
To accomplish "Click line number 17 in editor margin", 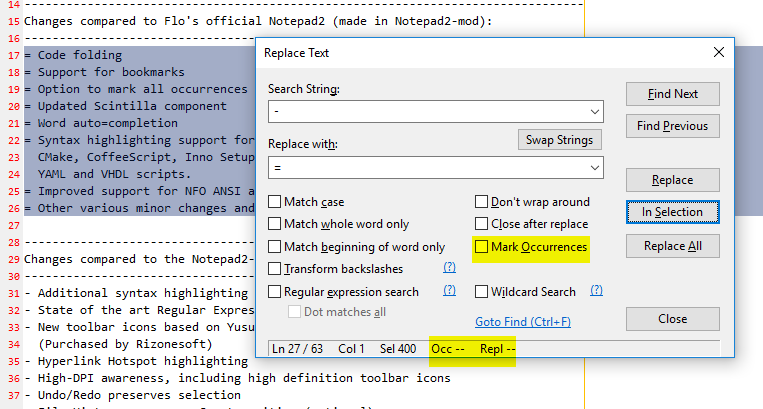I will pos(14,55).
